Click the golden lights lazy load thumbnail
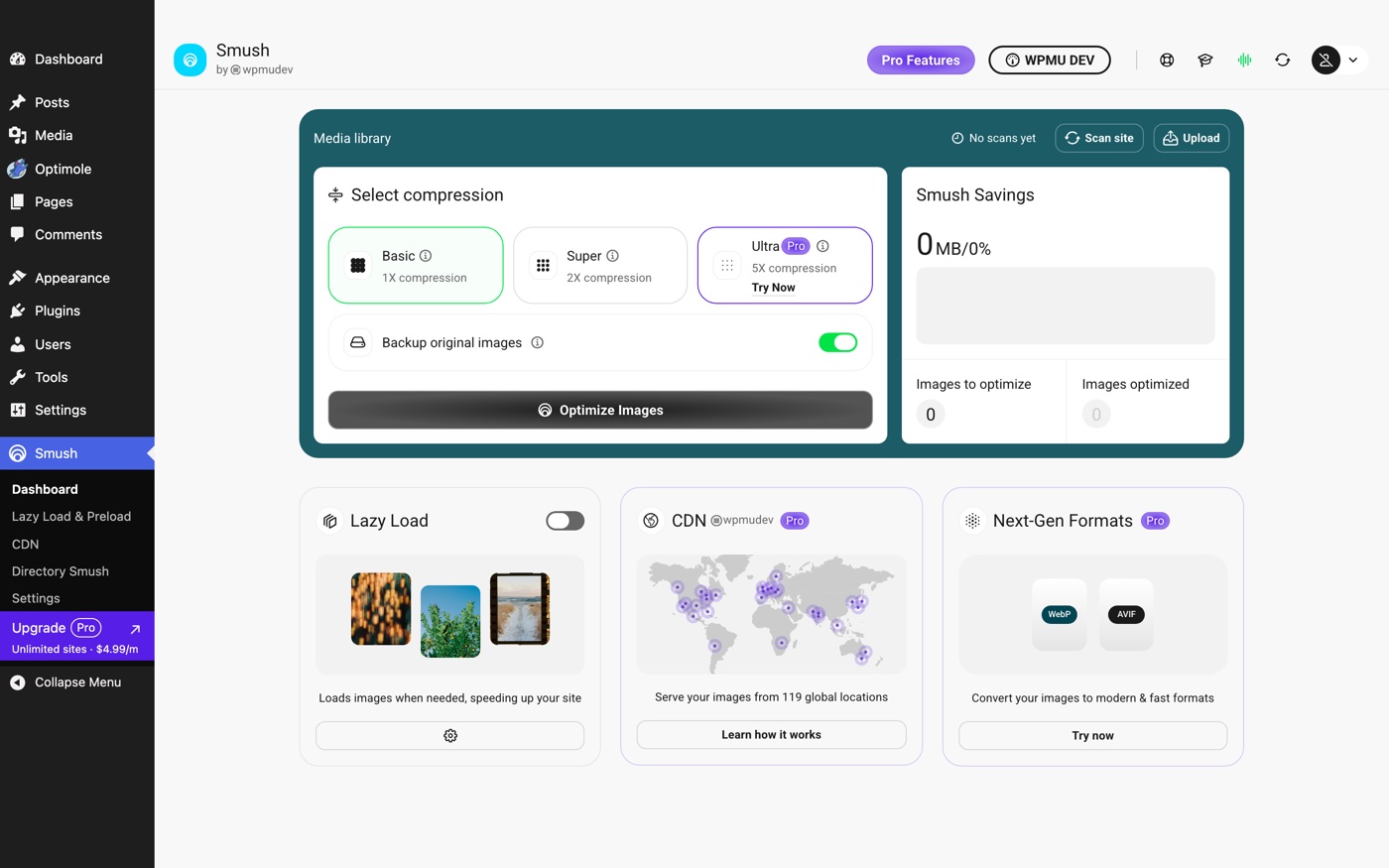 point(381,609)
